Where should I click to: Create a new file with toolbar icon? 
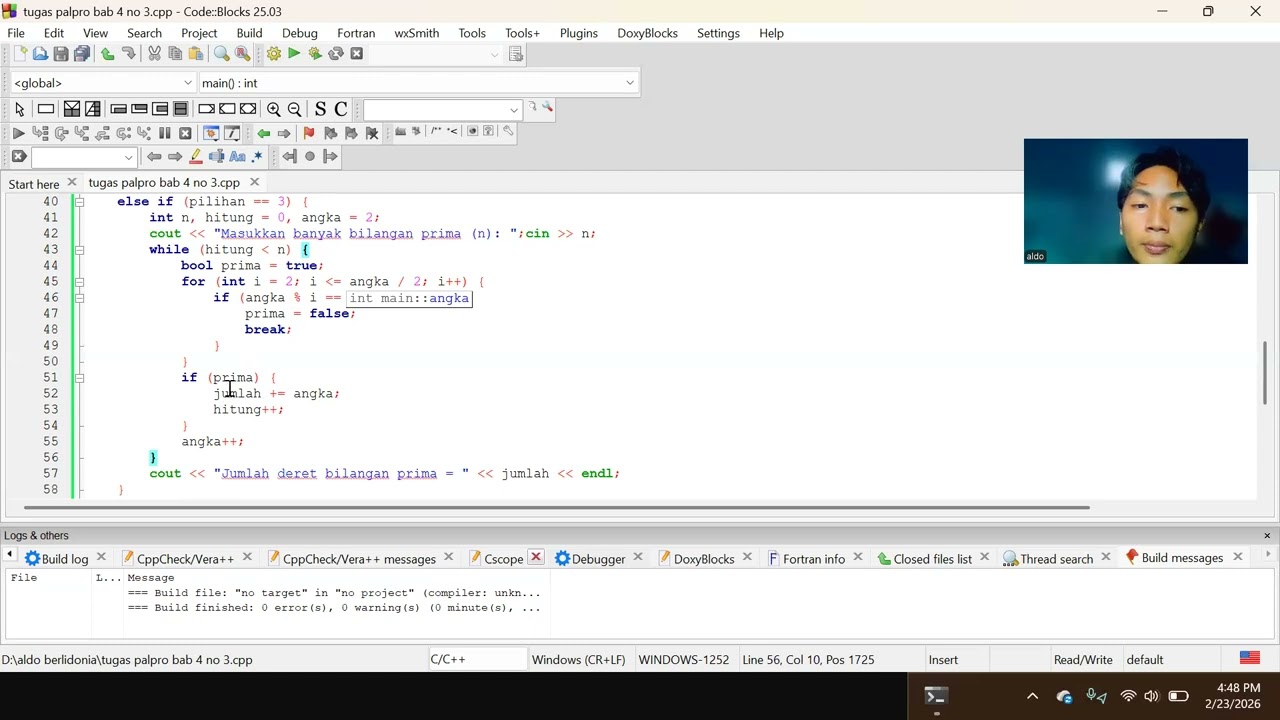click(20, 54)
